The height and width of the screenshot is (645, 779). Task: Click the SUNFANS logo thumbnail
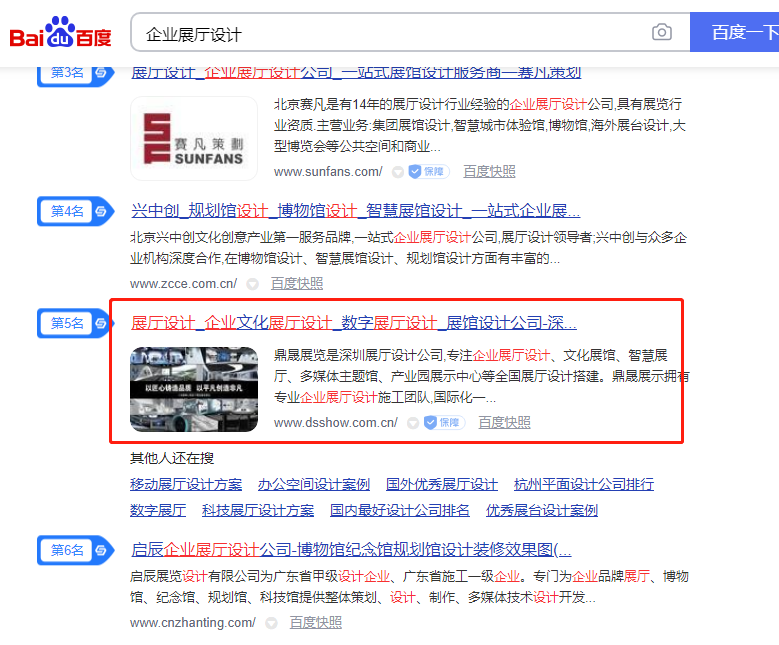pos(194,139)
